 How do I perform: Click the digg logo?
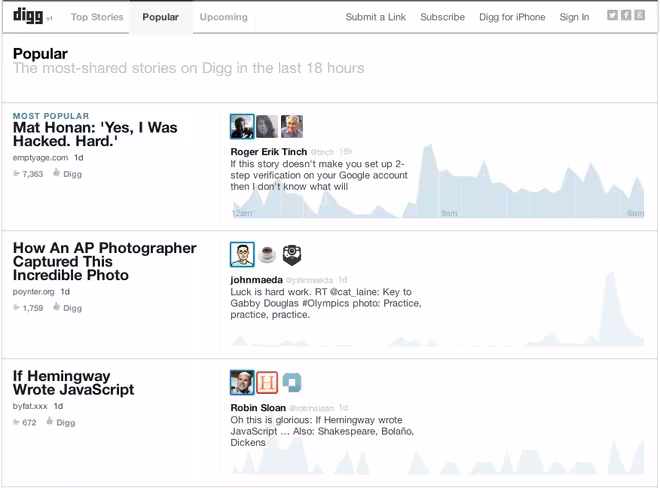pos(28,16)
